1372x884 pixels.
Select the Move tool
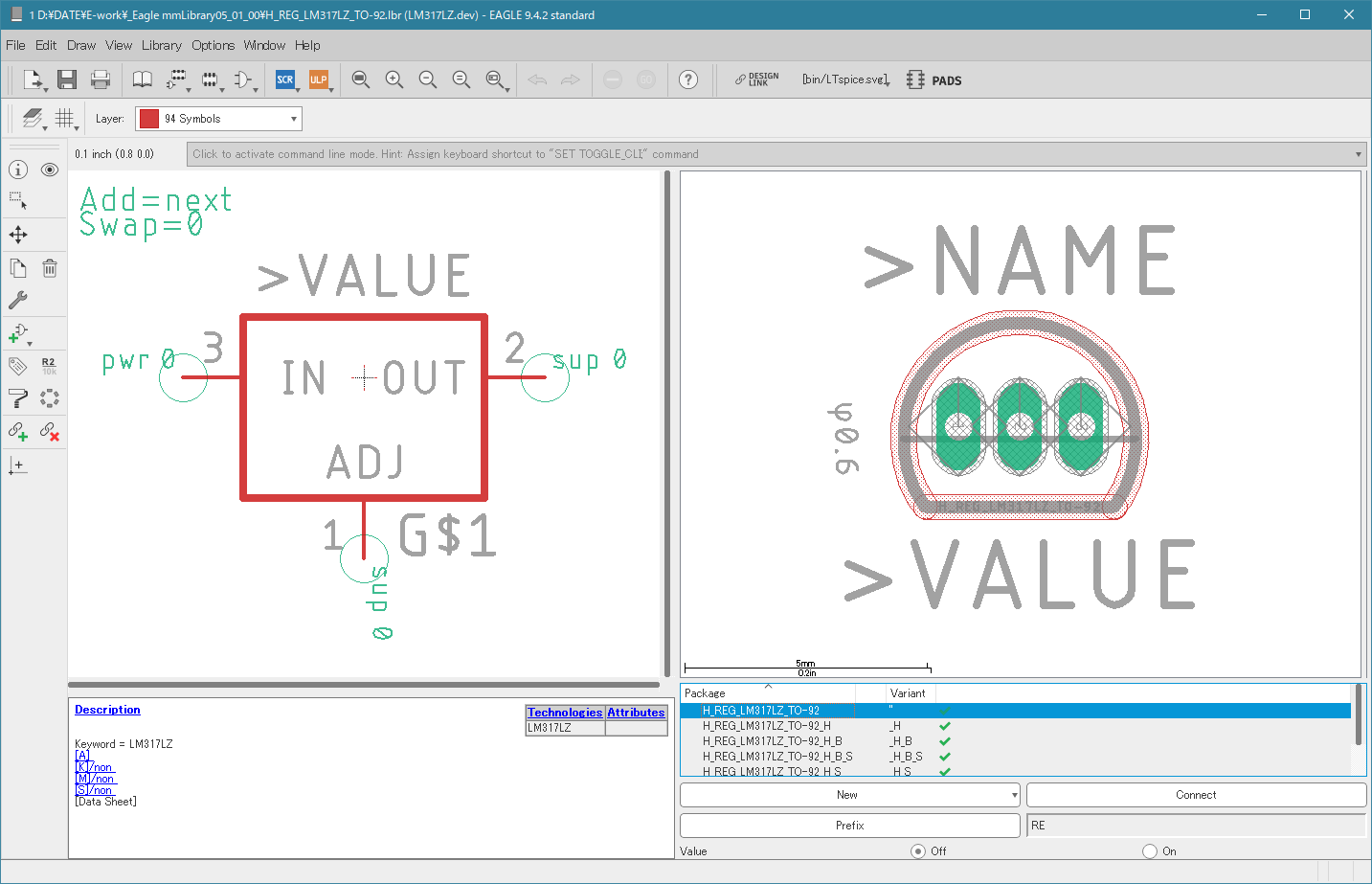18,235
